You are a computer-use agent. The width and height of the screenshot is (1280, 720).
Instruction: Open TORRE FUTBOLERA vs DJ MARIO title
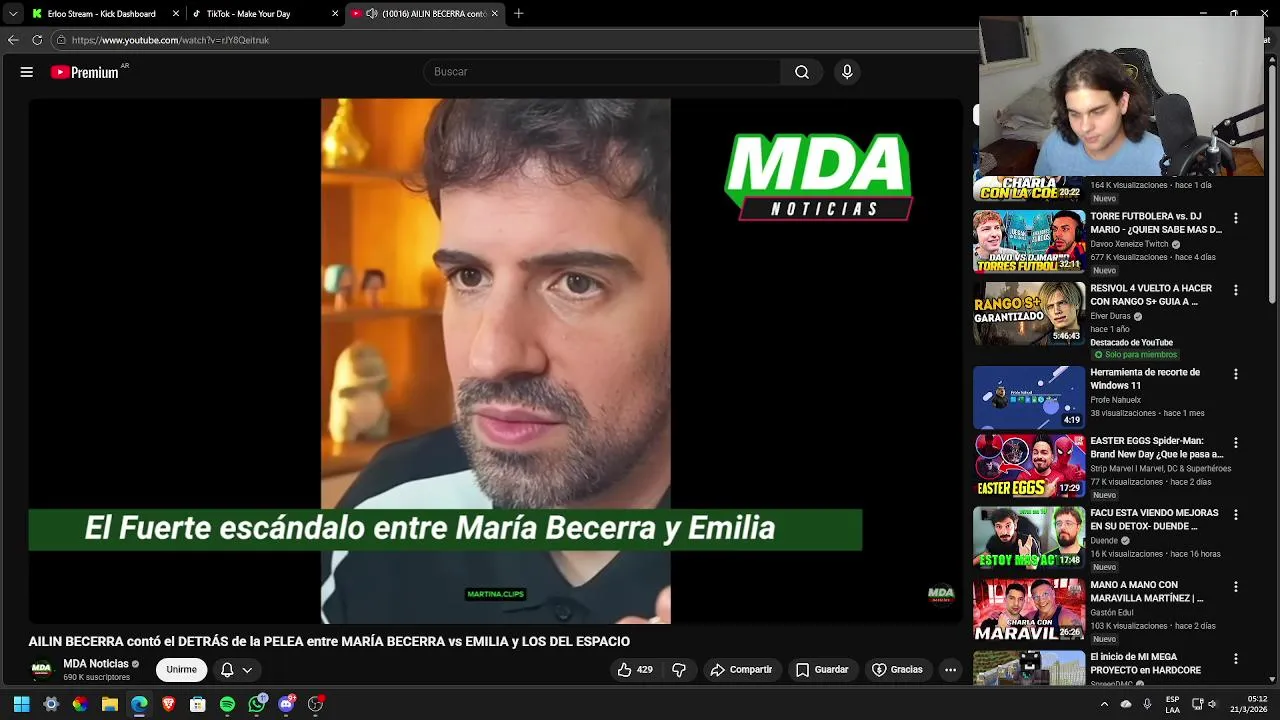pos(1156,223)
